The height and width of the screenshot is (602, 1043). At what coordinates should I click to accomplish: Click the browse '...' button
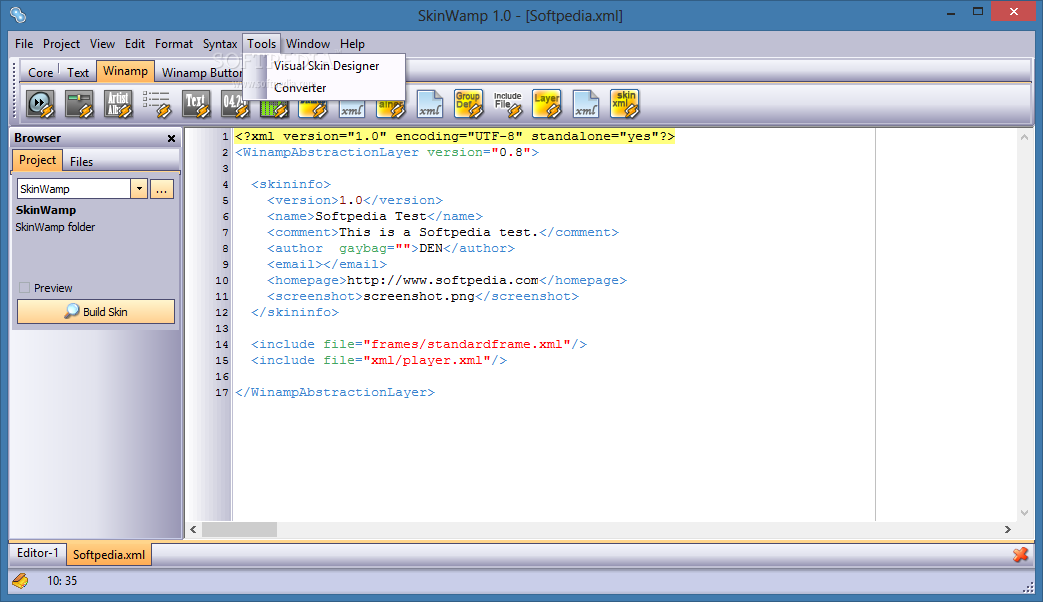[x=162, y=189]
